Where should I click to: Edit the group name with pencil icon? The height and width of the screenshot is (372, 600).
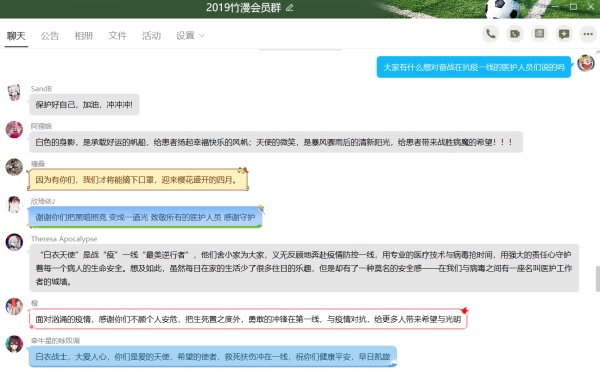[290, 8]
